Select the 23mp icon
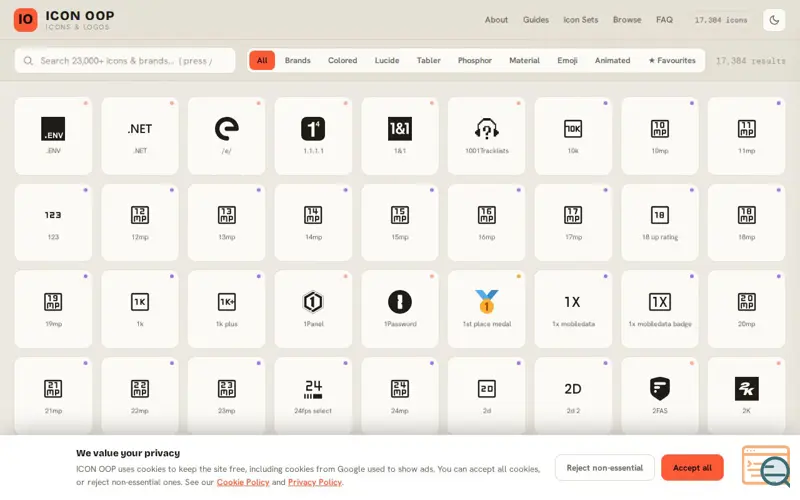The height and width of the screenshot is (500, 800). tap(227, 396)
